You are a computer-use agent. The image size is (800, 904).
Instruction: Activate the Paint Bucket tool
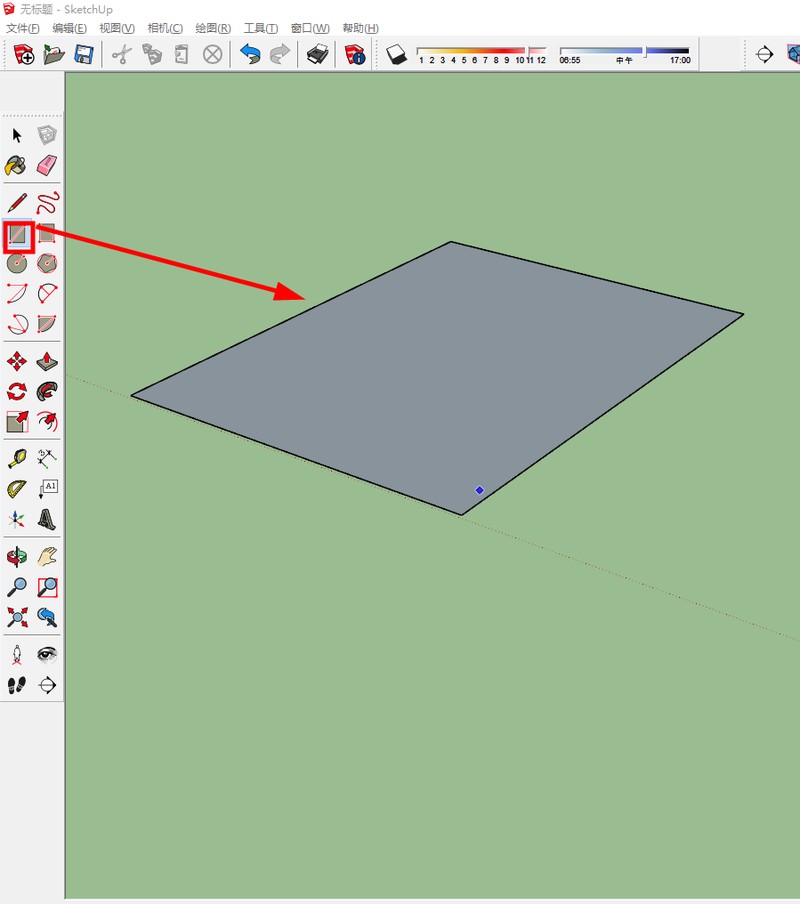coord(16,165)
